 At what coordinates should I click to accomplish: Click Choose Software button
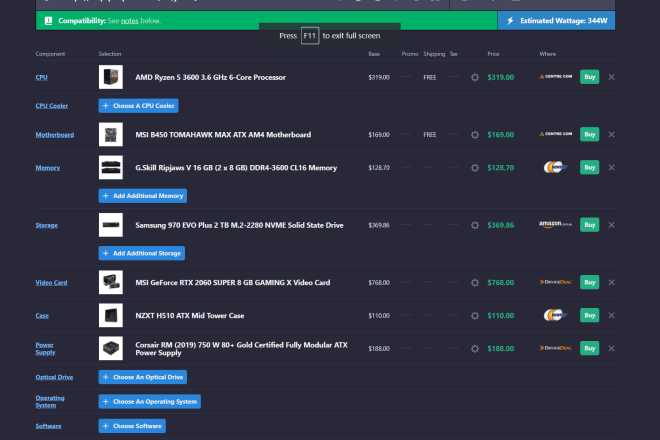click(132, 426)
